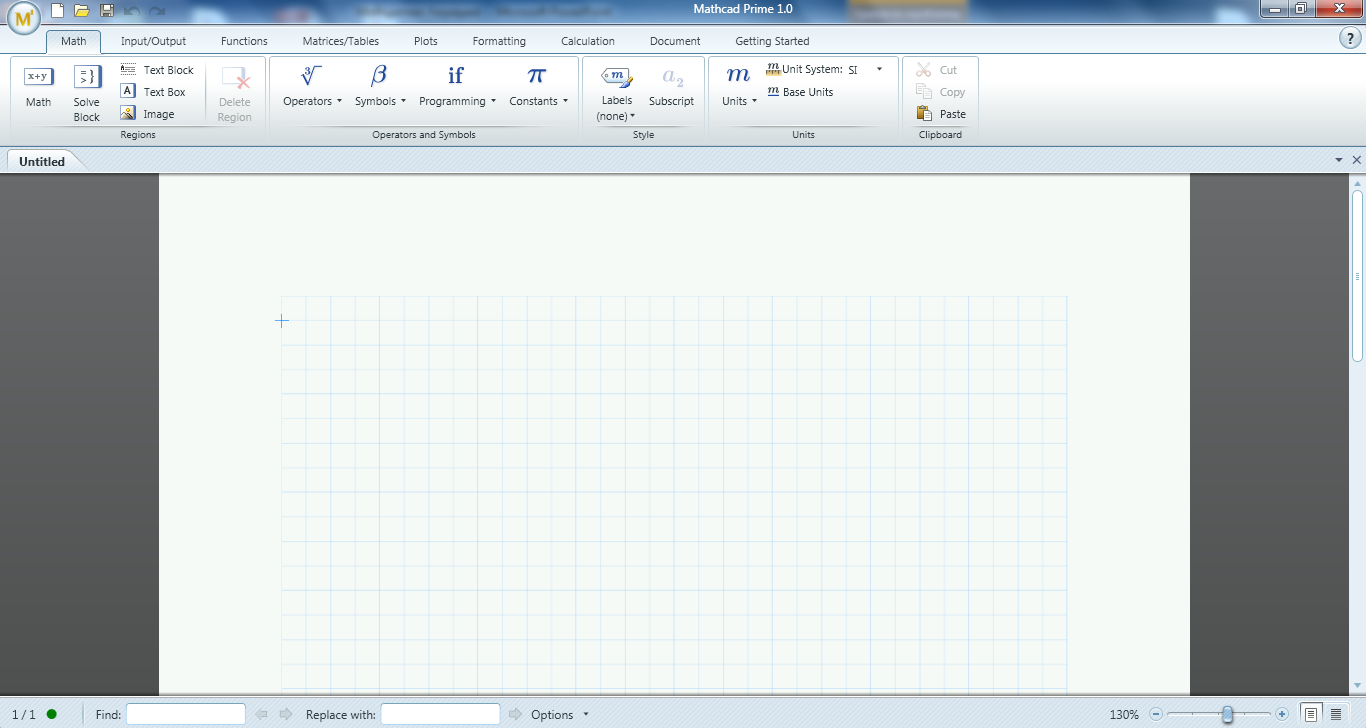Open file from quick access toolbar
Viewport: 1366px width, 728px height.
[82, 10]
